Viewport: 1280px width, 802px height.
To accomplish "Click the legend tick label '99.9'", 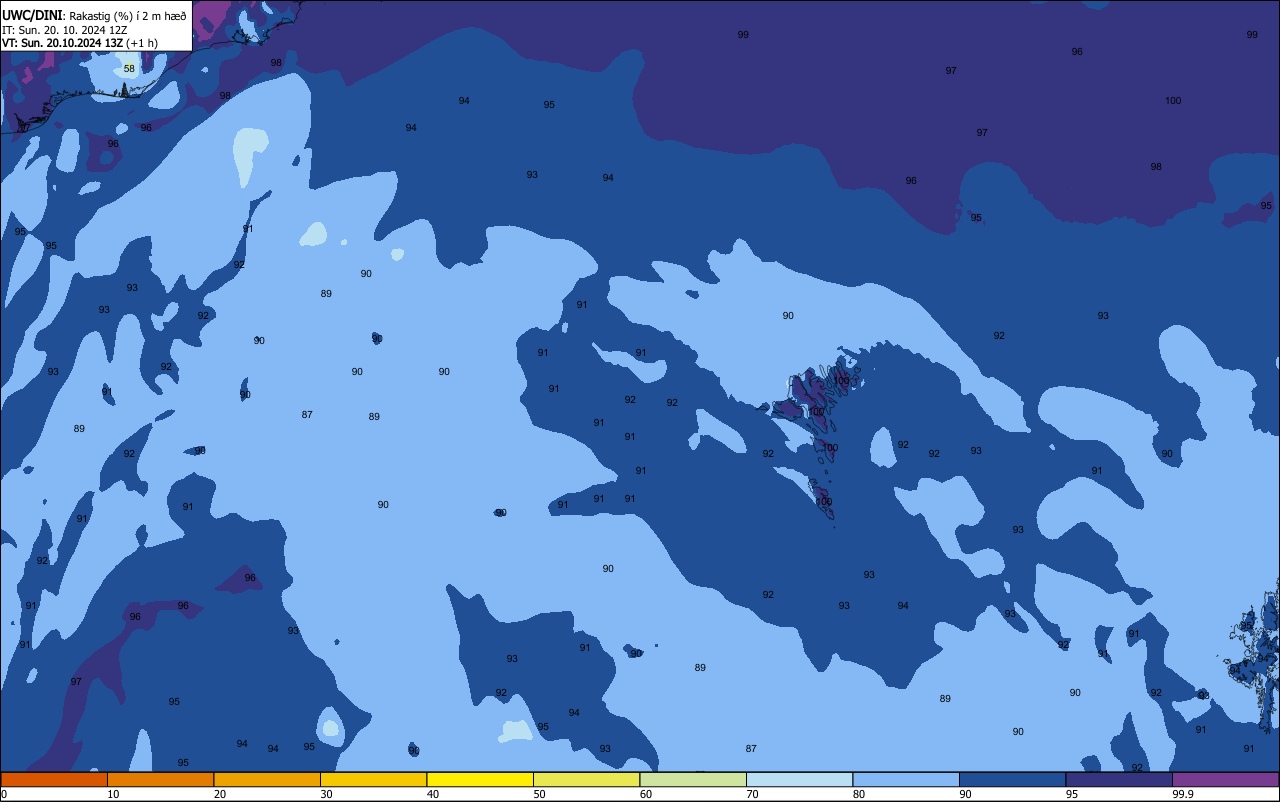I will (x=1183, y=794).
